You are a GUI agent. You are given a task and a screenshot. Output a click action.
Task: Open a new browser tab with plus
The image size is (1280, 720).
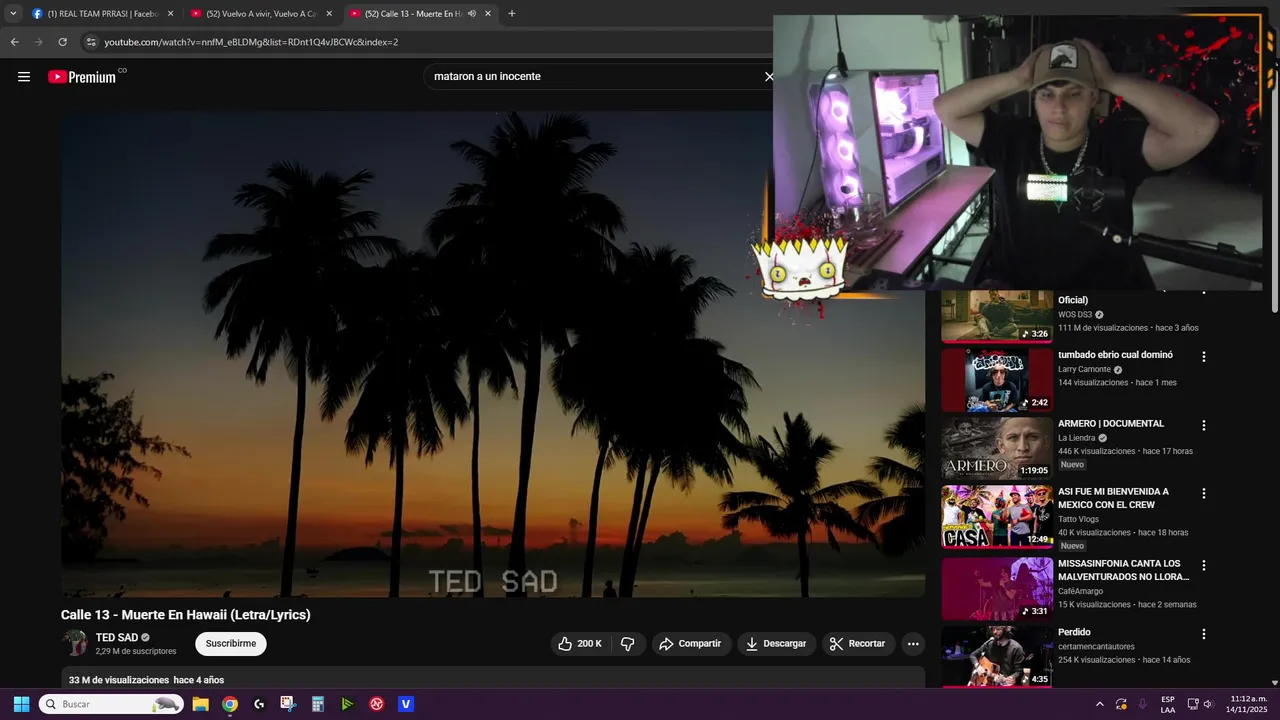click(x=512, y=14)
